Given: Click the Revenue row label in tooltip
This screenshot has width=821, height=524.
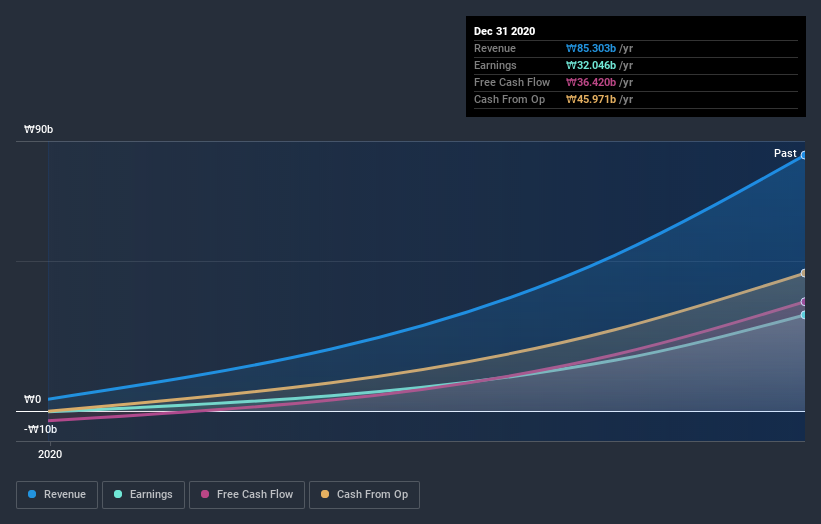Looking at the screenshot, I should [x=495, y=48].
